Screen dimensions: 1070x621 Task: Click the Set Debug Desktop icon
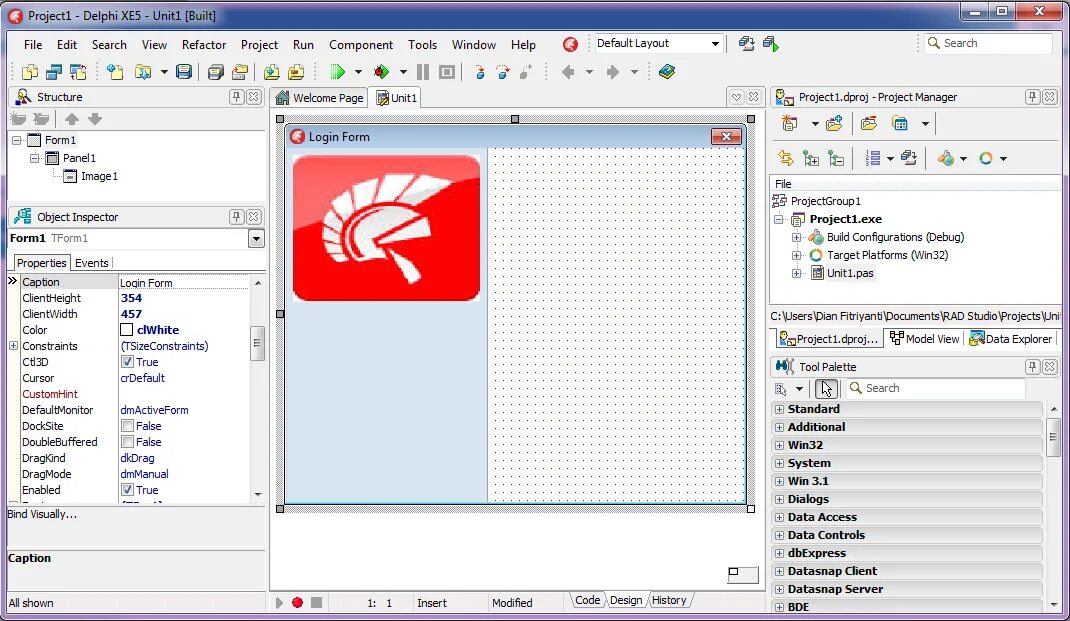coord(771,44)
